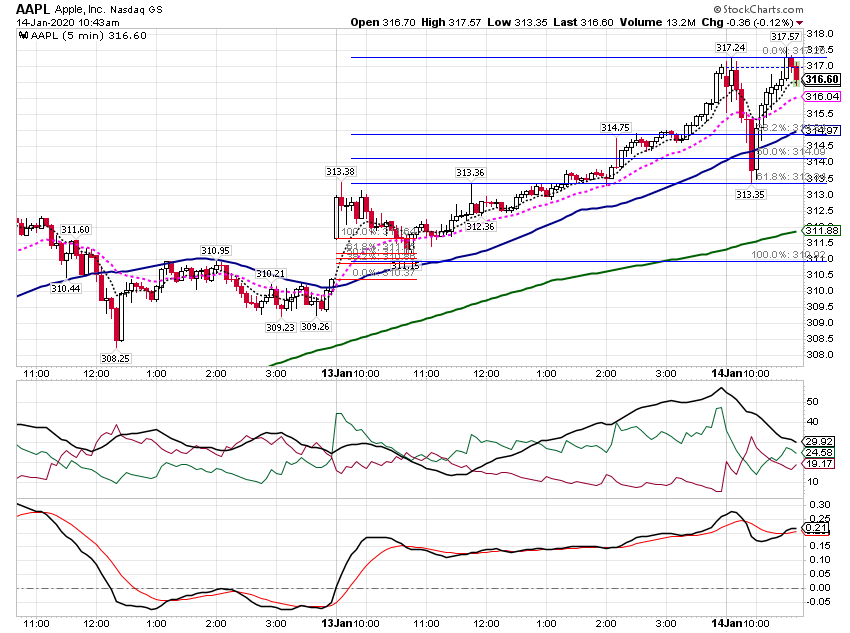The image size is (850, 633).
Task: Click the magenta 316.04 moving average label
Action: (822, 96)
